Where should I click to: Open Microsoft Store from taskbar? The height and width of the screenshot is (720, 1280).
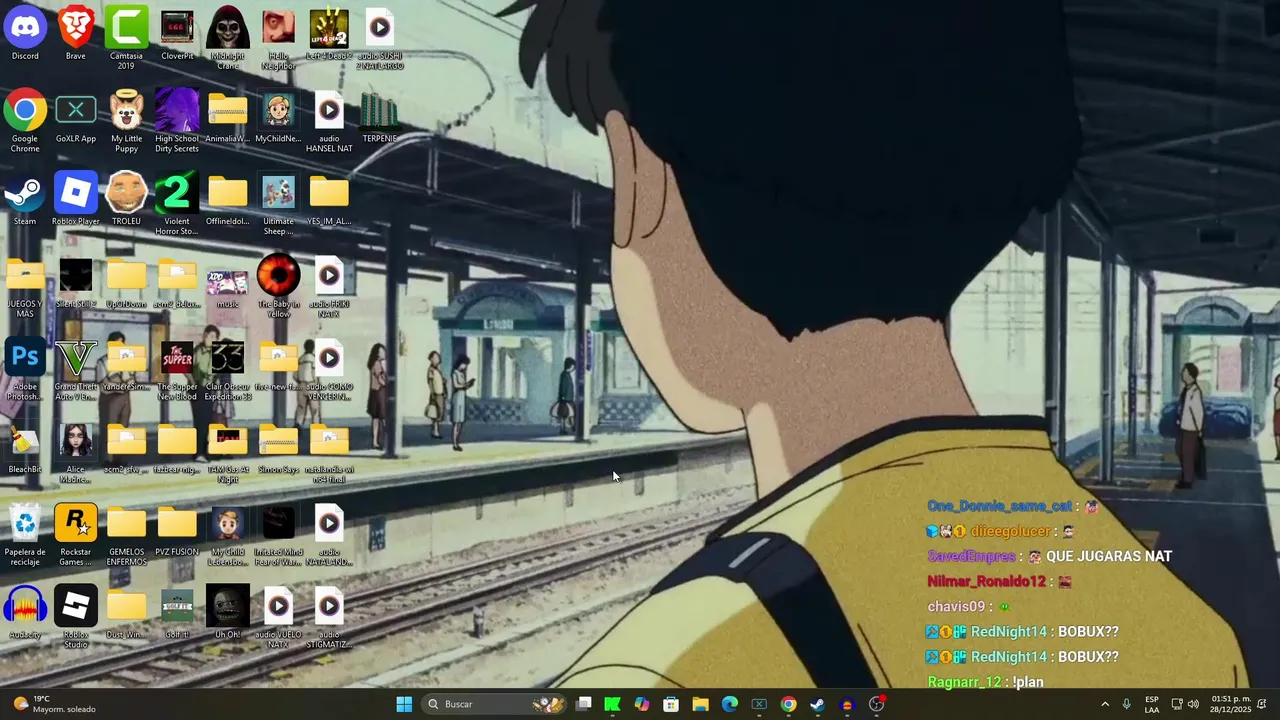(671, 704)
